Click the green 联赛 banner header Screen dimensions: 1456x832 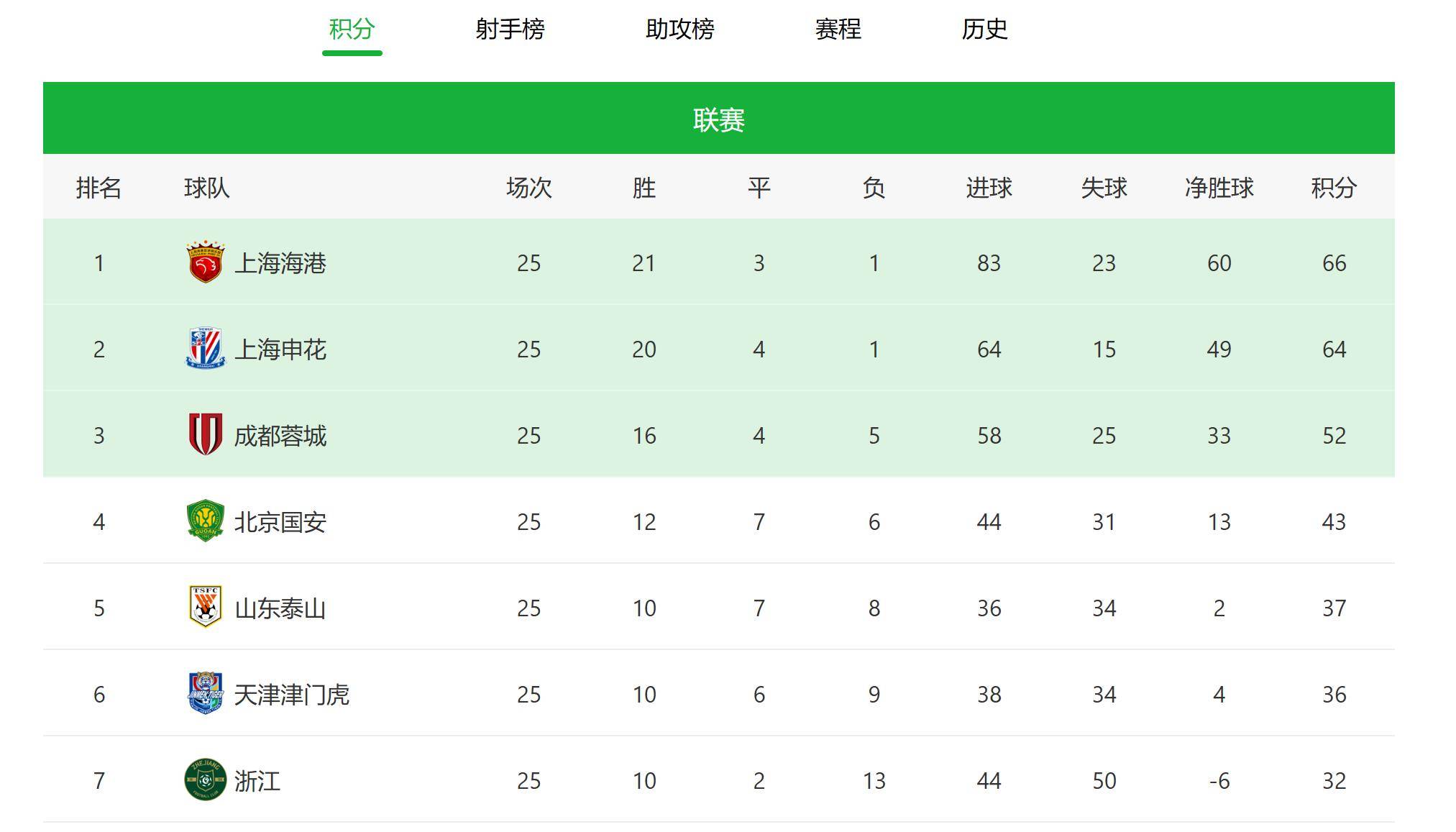pos(718,119)
